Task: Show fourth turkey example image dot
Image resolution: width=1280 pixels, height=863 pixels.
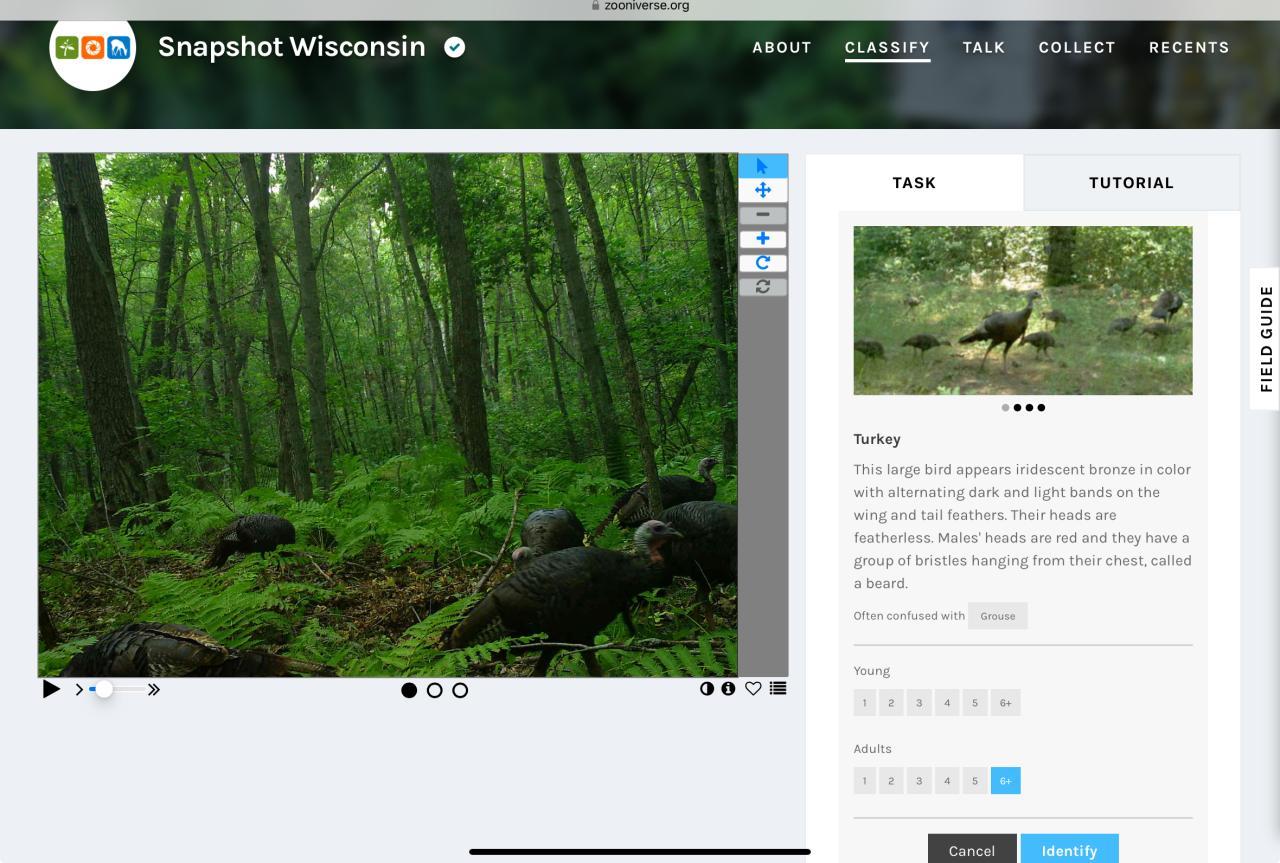Action: coord(1041,408)
